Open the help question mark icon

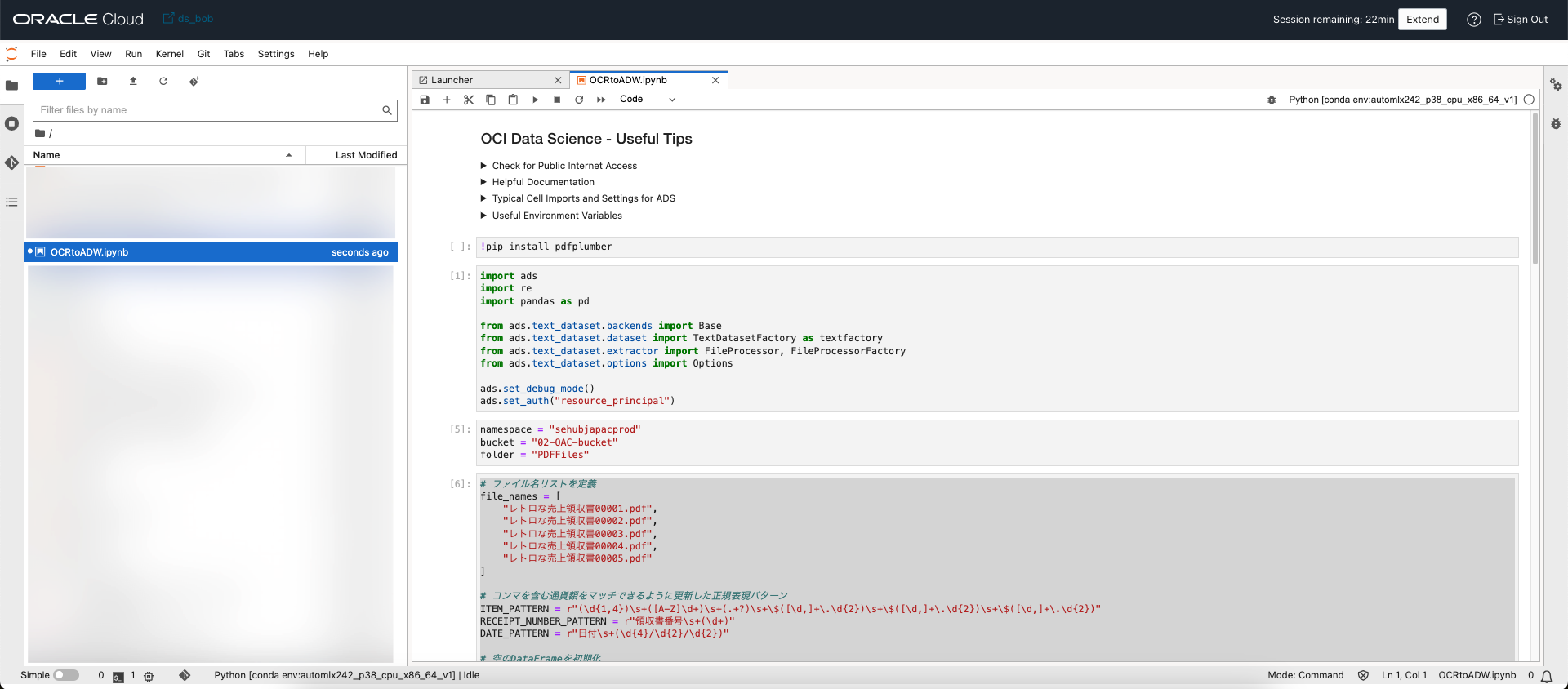(1473, 20)
